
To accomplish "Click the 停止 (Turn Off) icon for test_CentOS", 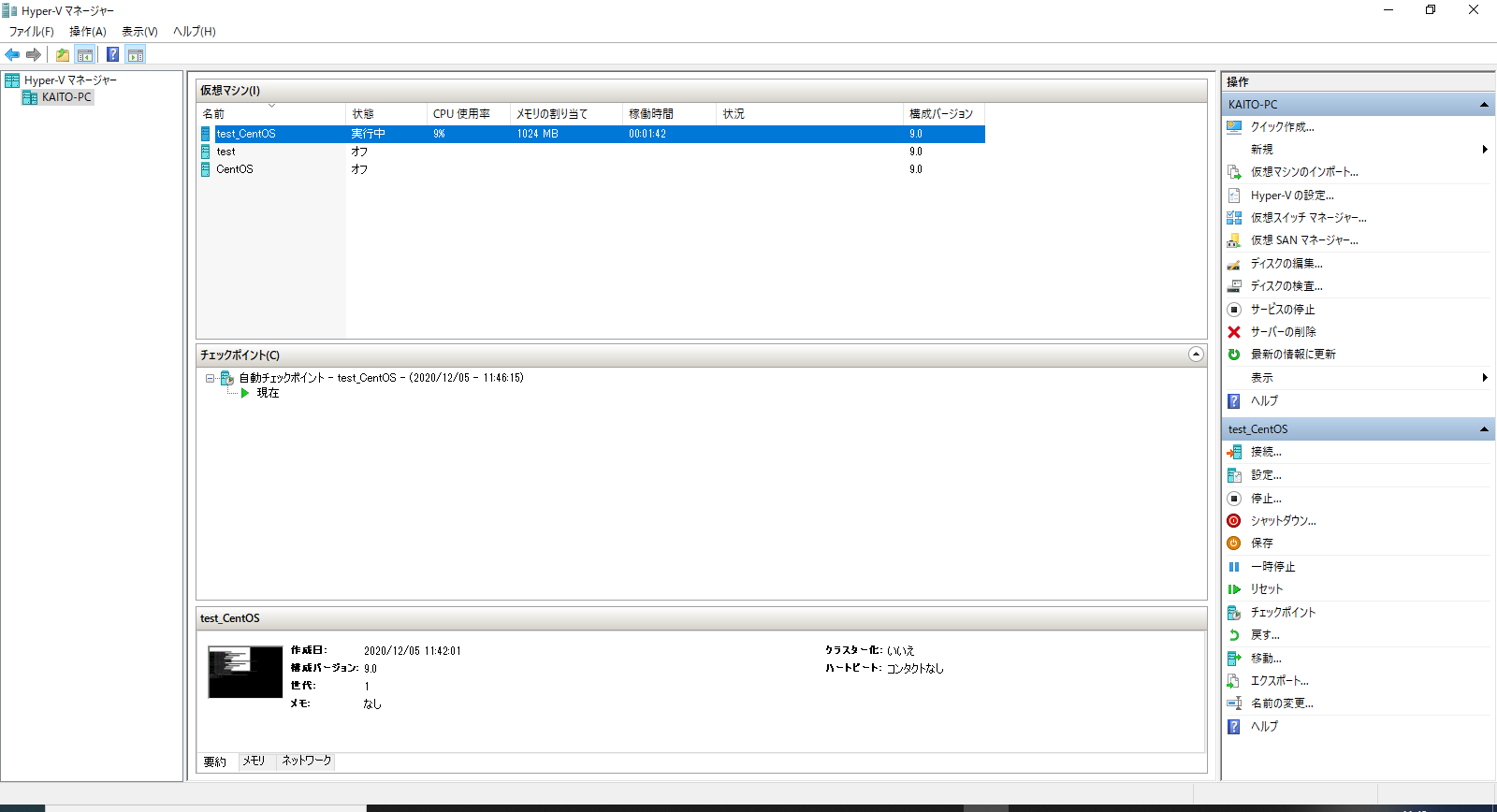I will pyautogui.click(x=1234, y=499).
